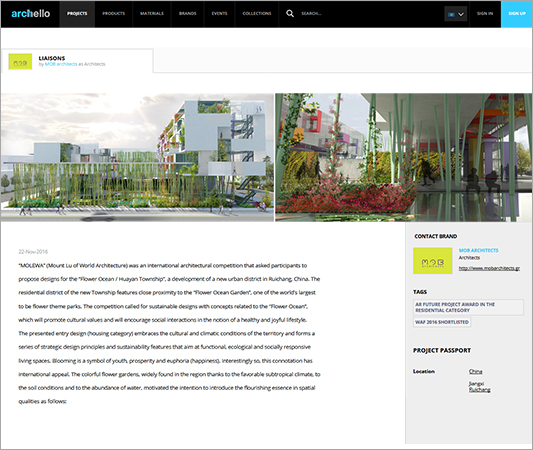Go to the Materials section
Viewport: 533px width, 450px height.
point(152,14)
